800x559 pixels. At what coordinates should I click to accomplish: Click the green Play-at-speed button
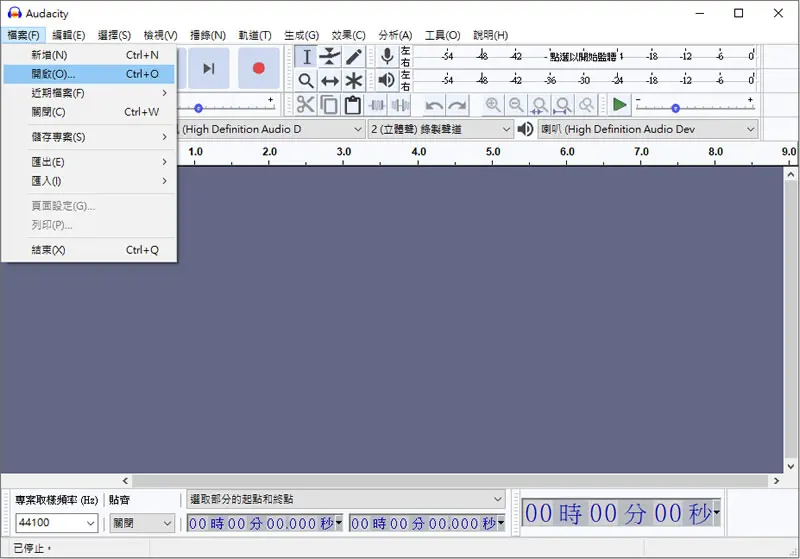619,105
